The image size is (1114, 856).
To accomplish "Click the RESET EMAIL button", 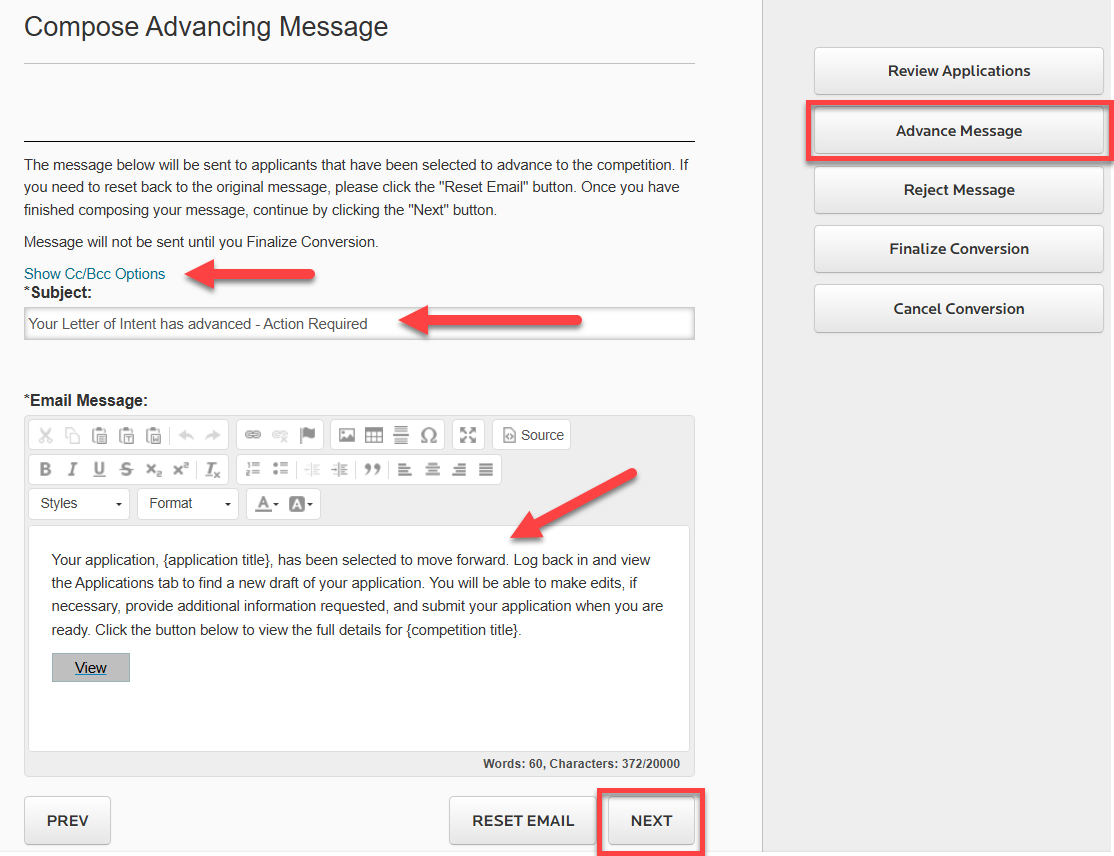I will (x=522, y=820).
